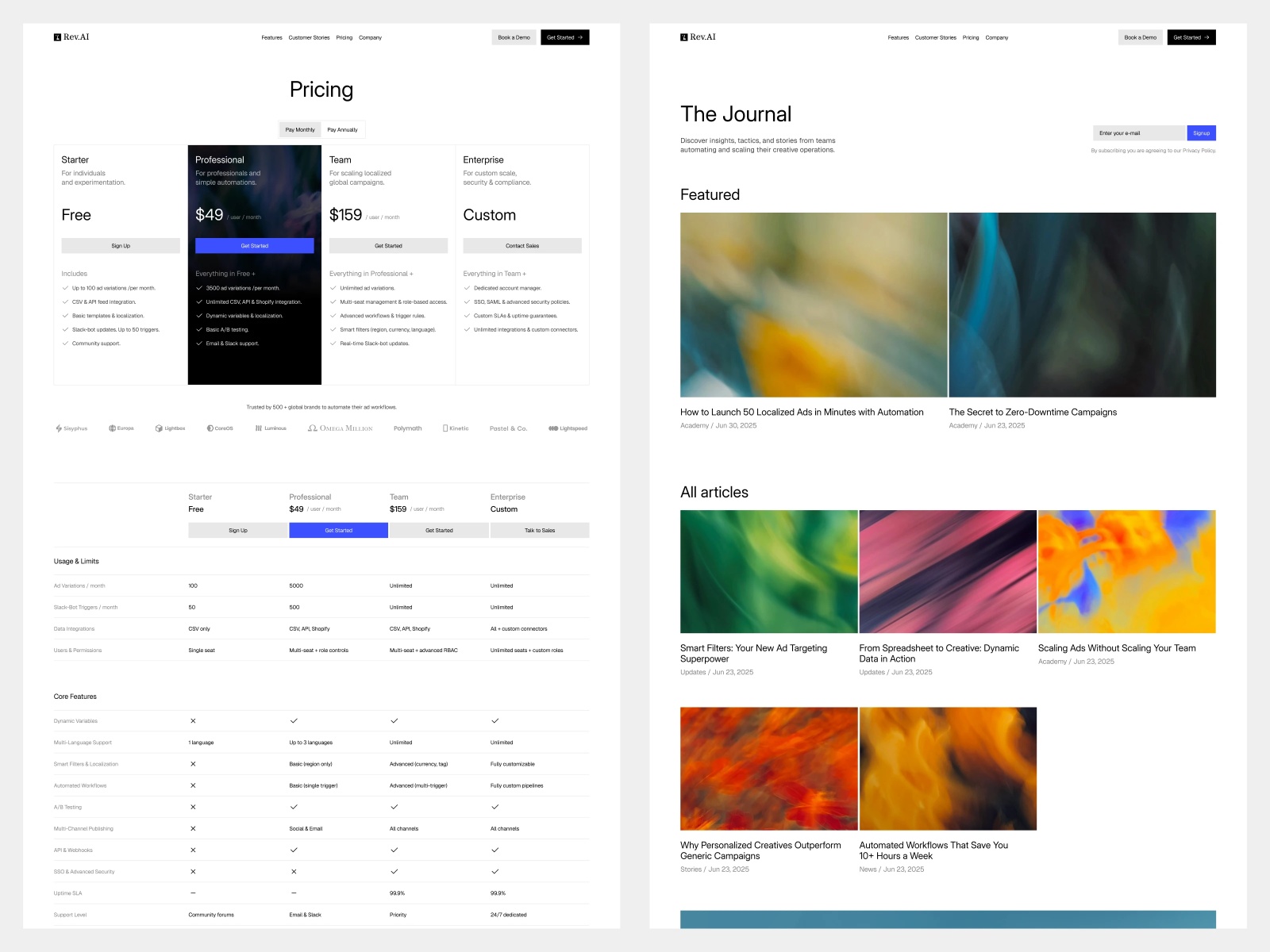Open the article Scaling Ads Without Scaling Your Team
The image size is (1270, 952).
(1116, 647)
